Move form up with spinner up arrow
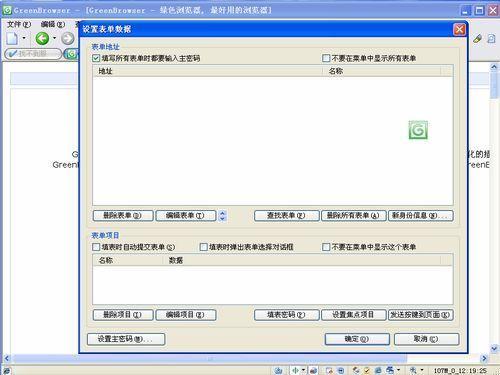Screen dimensions: 500x375 (x=223, y=213)
